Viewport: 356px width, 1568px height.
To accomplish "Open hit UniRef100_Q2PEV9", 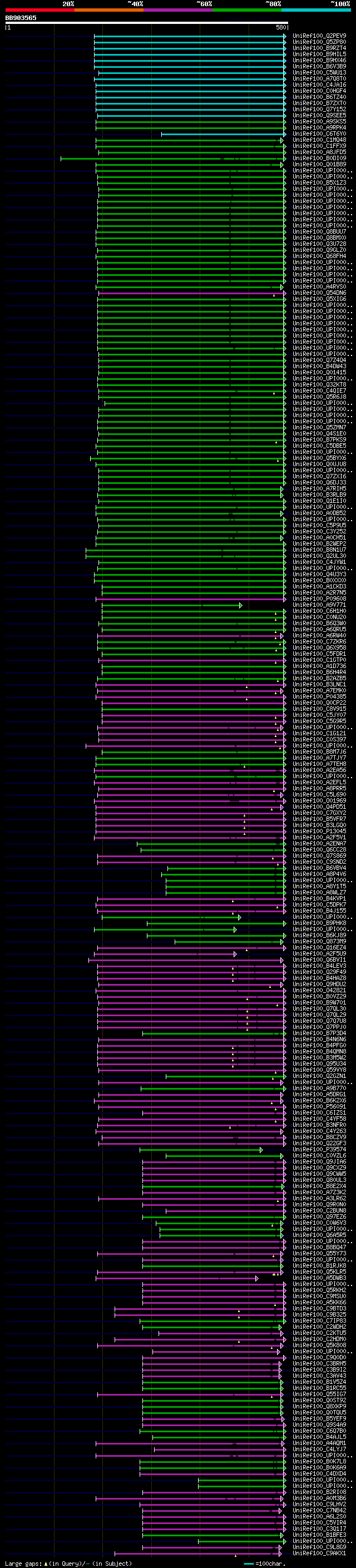I will 319,36.
